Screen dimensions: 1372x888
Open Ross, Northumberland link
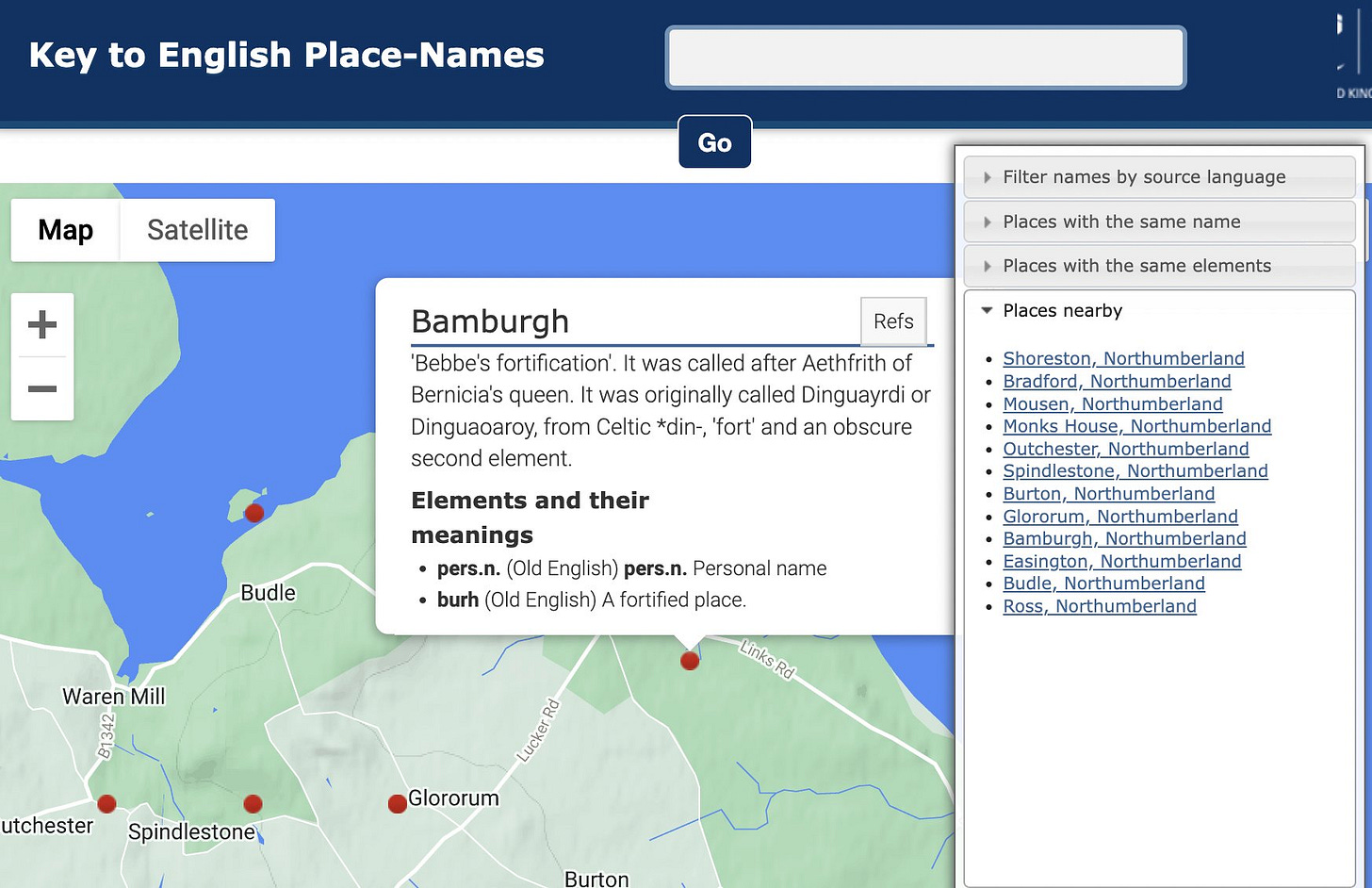pos(1100,606)
